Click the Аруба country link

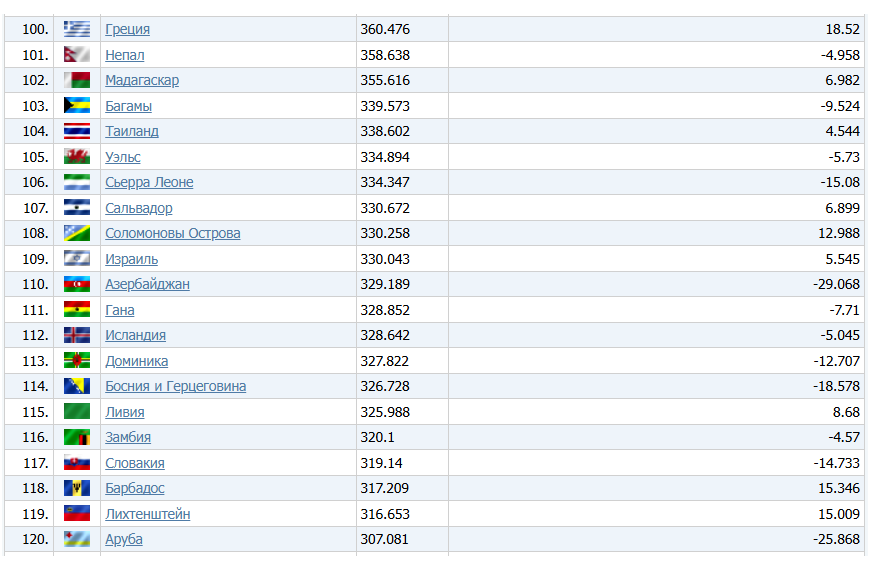pyautogui.click(x=124, y=539)
